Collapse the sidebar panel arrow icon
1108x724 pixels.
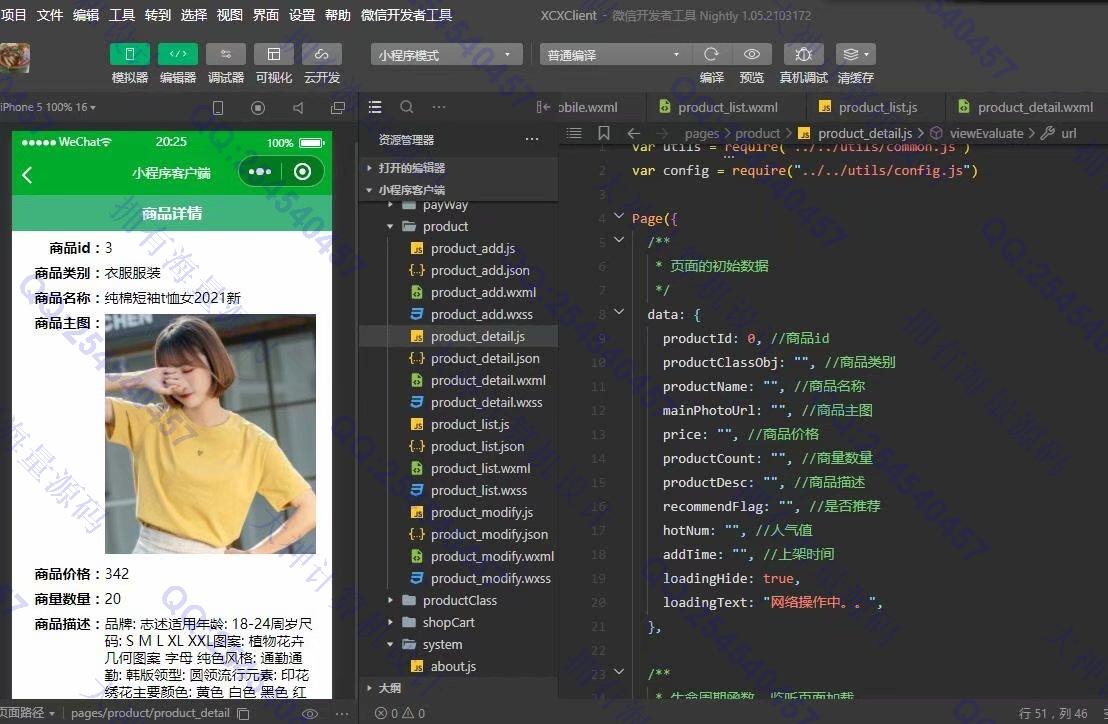click(x=543, y=107)
